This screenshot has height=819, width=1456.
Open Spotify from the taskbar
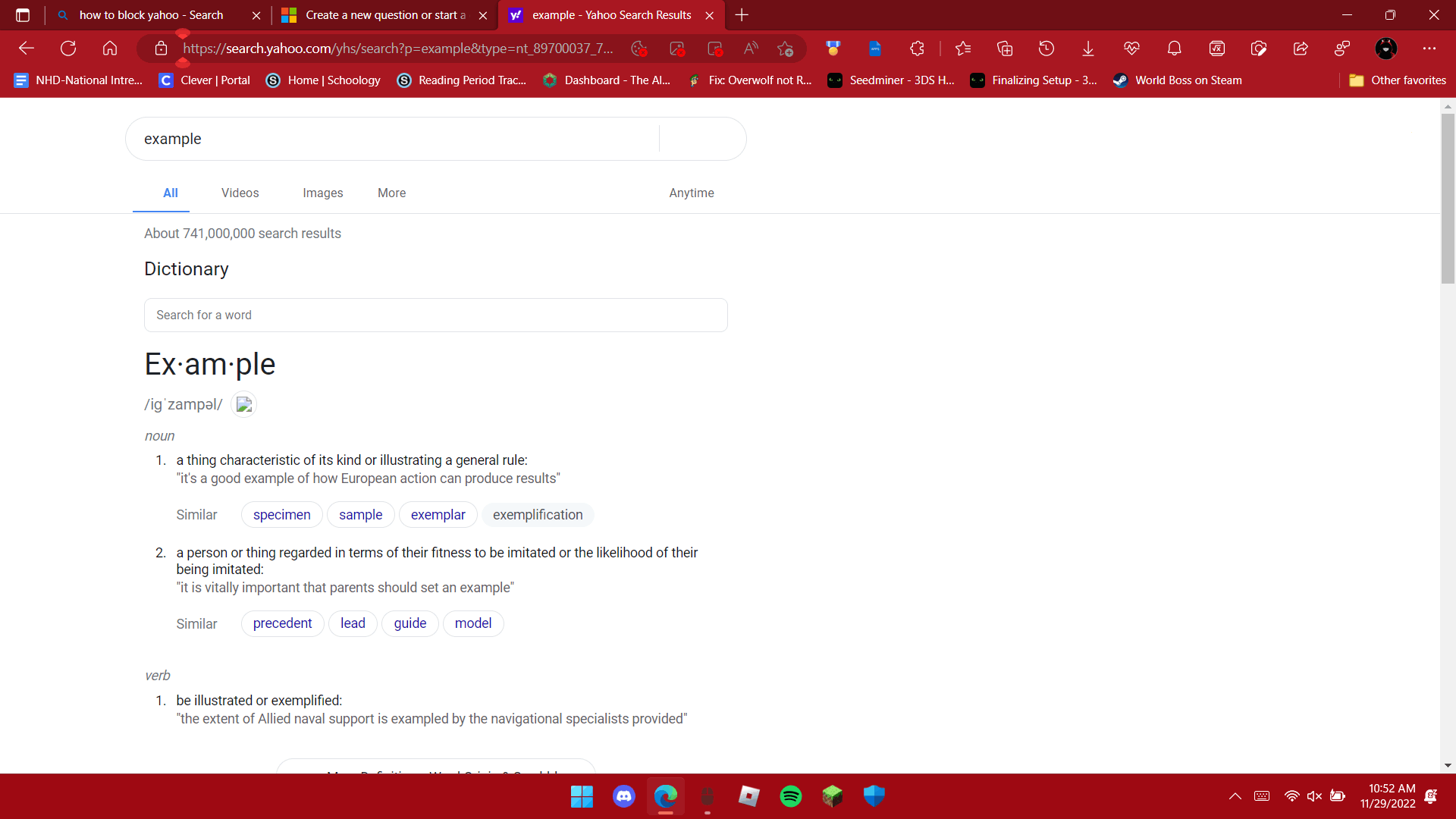coord(791,796)
